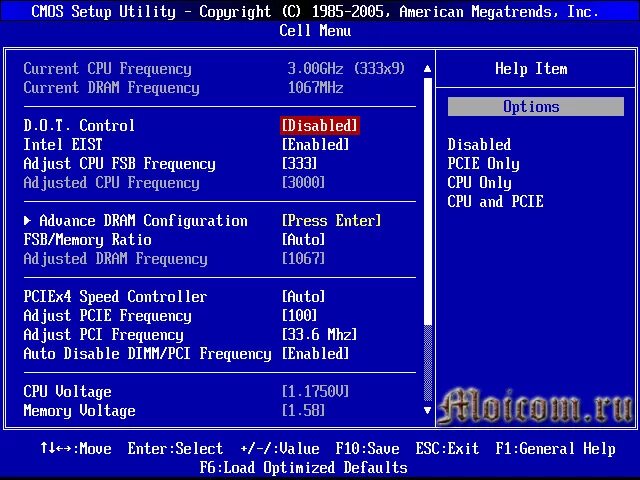640x480 pixels.
Task: Click Adjusted DRAM Frequency [1067] value
Action: (303, 259)
